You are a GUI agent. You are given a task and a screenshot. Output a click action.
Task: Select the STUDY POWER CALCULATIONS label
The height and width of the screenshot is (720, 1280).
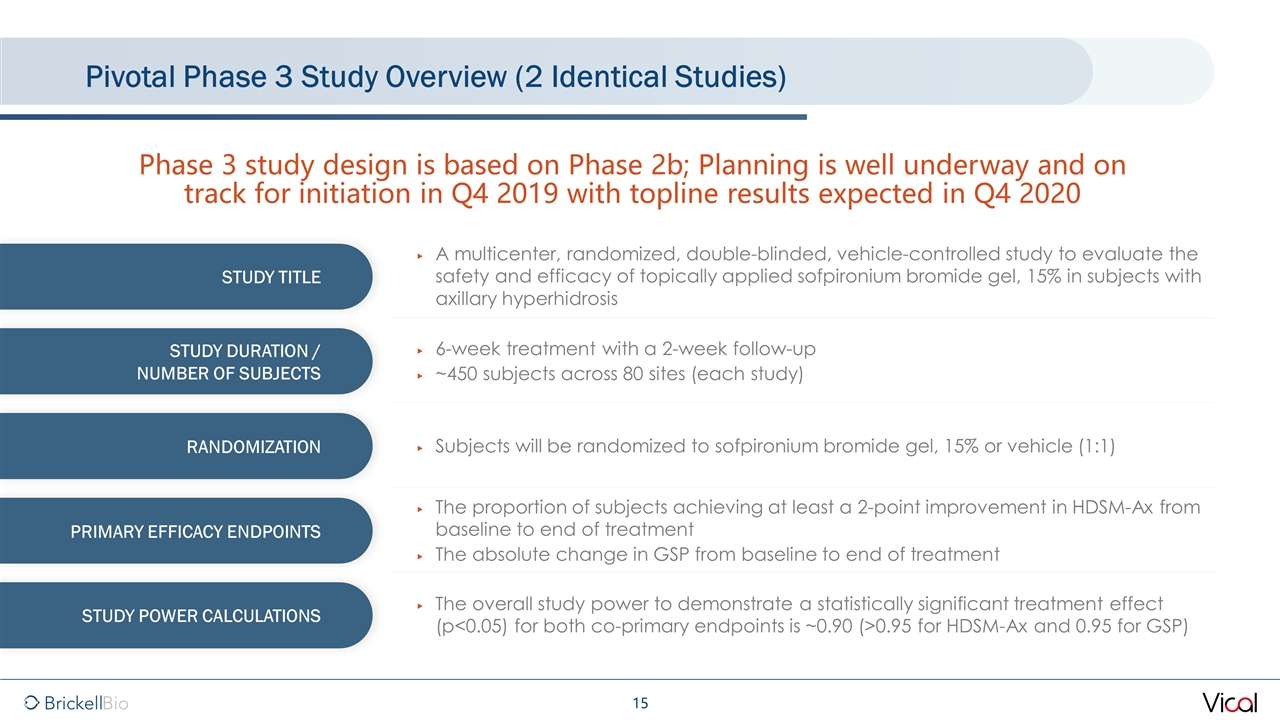click(201, 616)
